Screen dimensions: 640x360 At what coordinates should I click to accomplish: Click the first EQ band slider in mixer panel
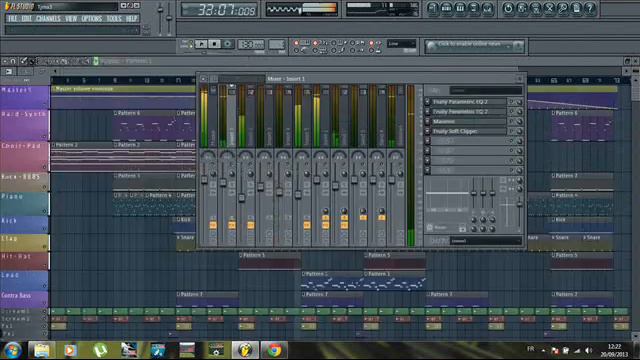[x=474, y=193]
